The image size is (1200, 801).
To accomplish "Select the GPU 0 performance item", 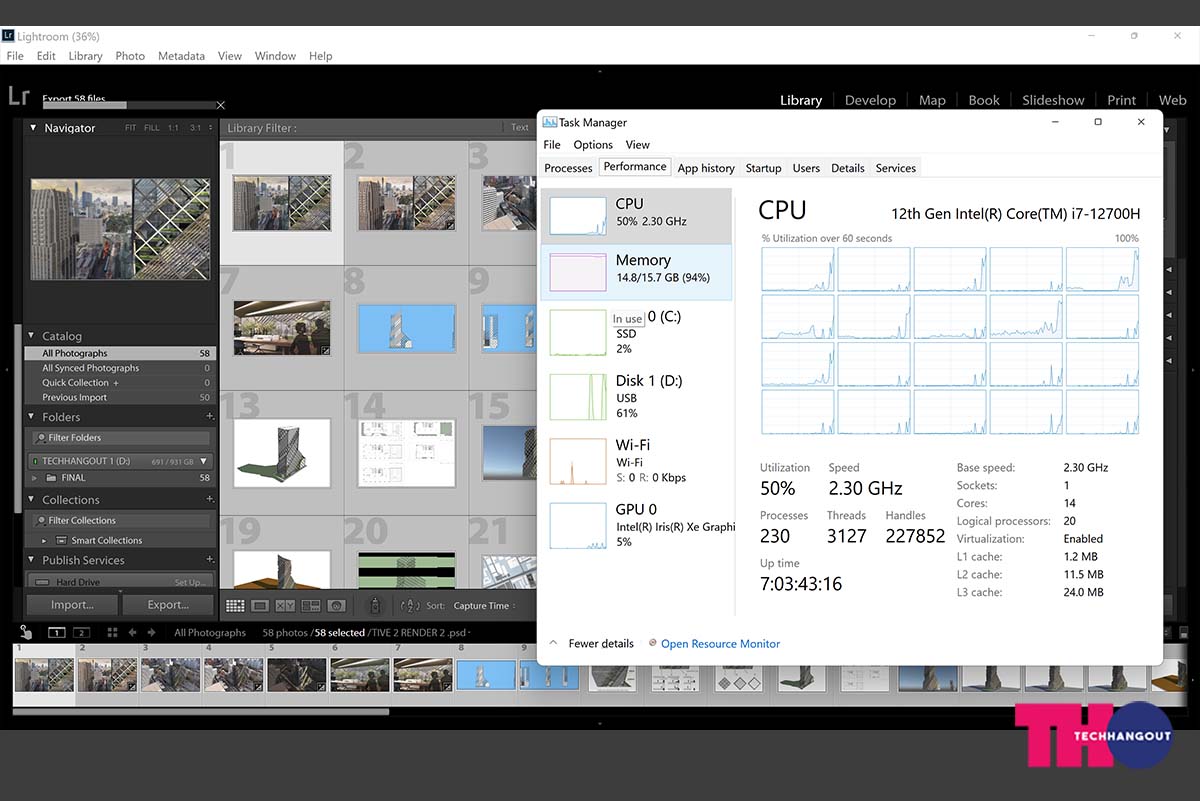I will 636,525.
